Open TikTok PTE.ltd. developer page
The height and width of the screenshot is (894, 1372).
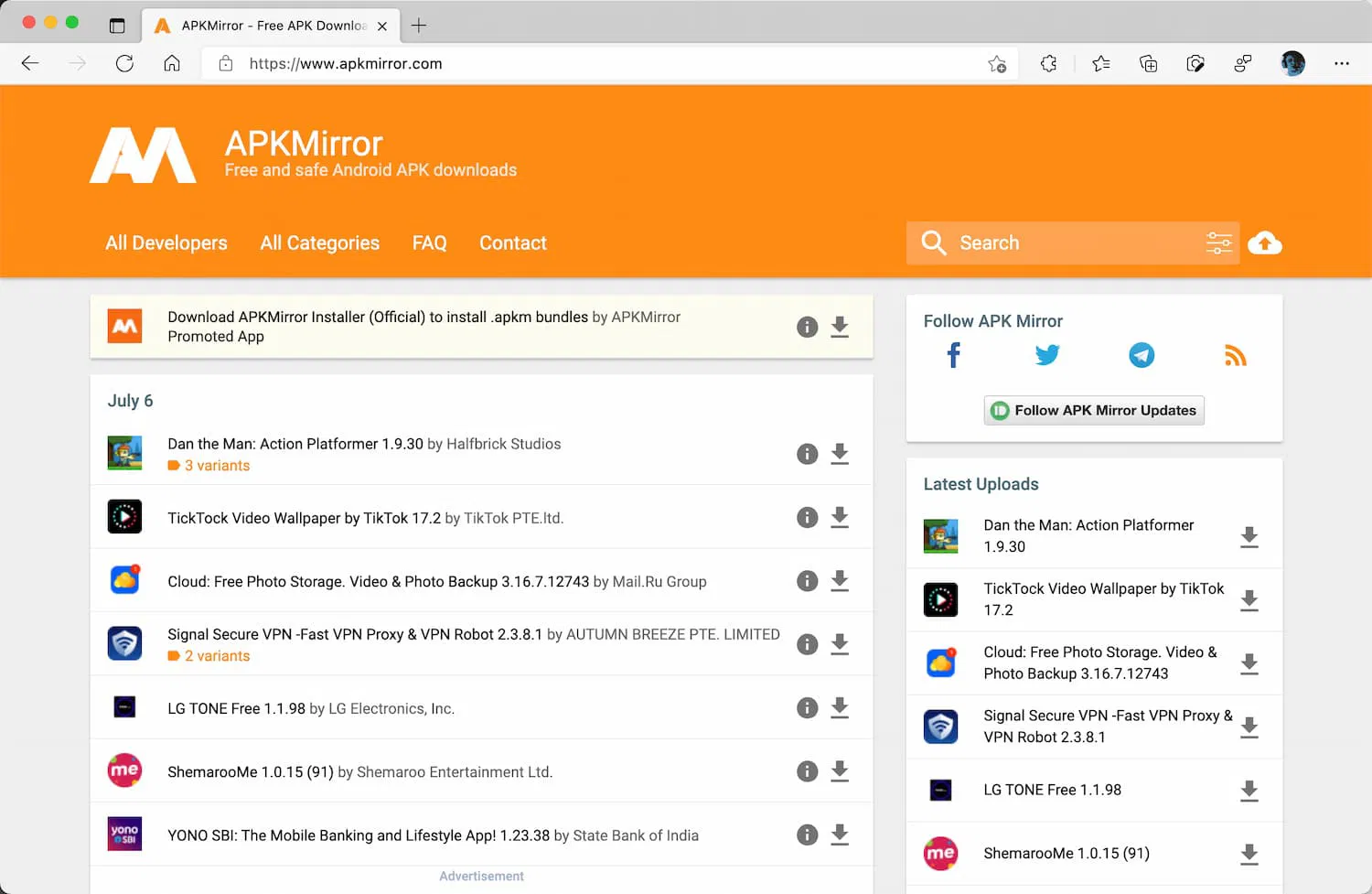(x=514, y=518)
